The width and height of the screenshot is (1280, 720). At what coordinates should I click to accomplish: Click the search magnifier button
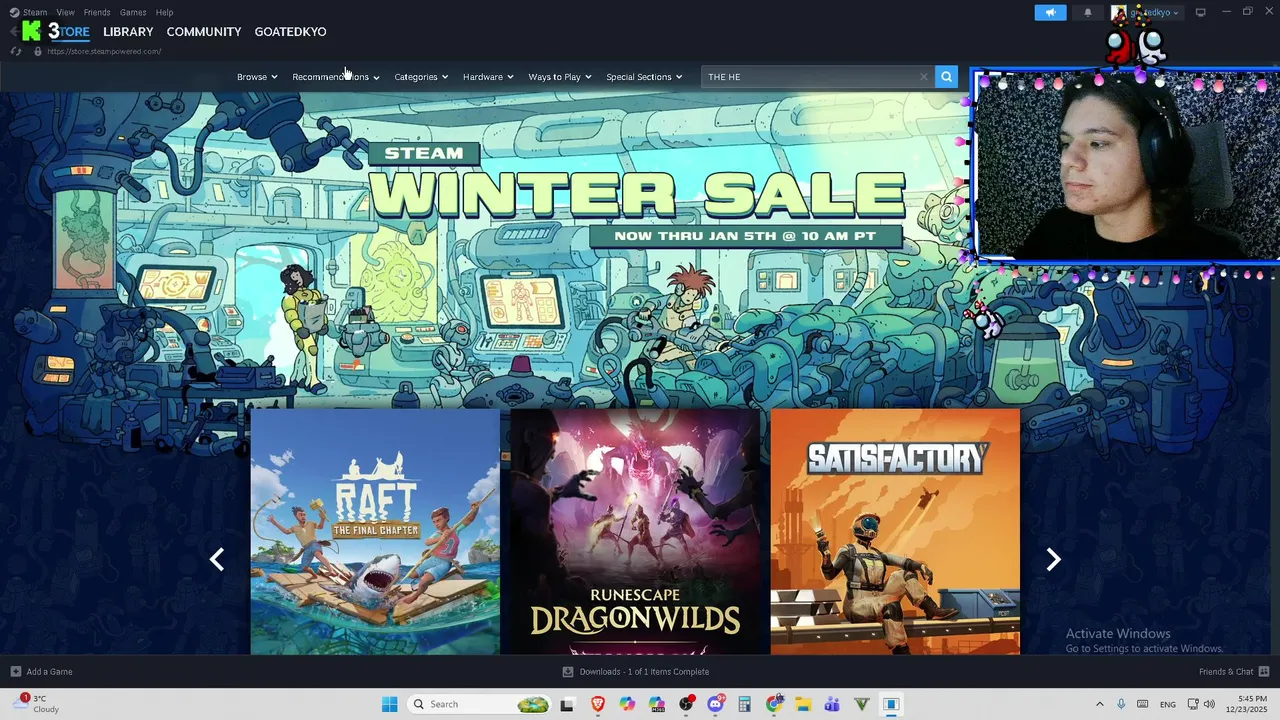[946, 77]
